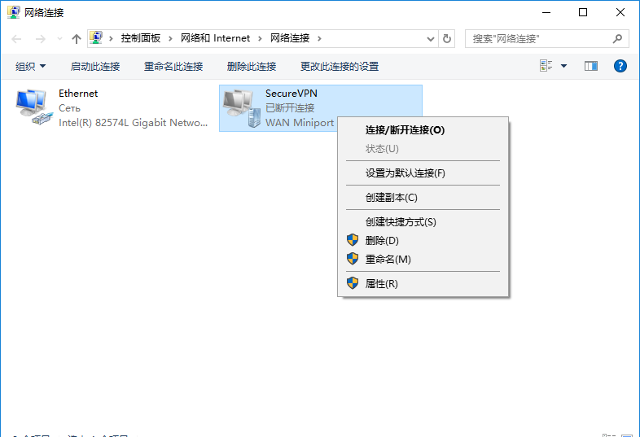Click 删除此连接 toolbar button

[x=251, y=66]
